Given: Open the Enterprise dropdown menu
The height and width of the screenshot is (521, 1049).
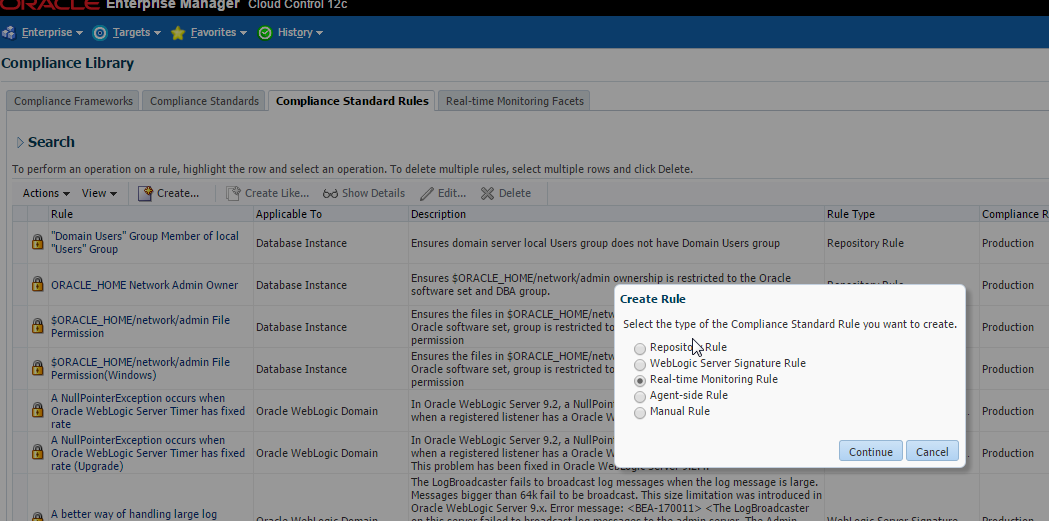Looking at the screenshot, I should (52, 33).
